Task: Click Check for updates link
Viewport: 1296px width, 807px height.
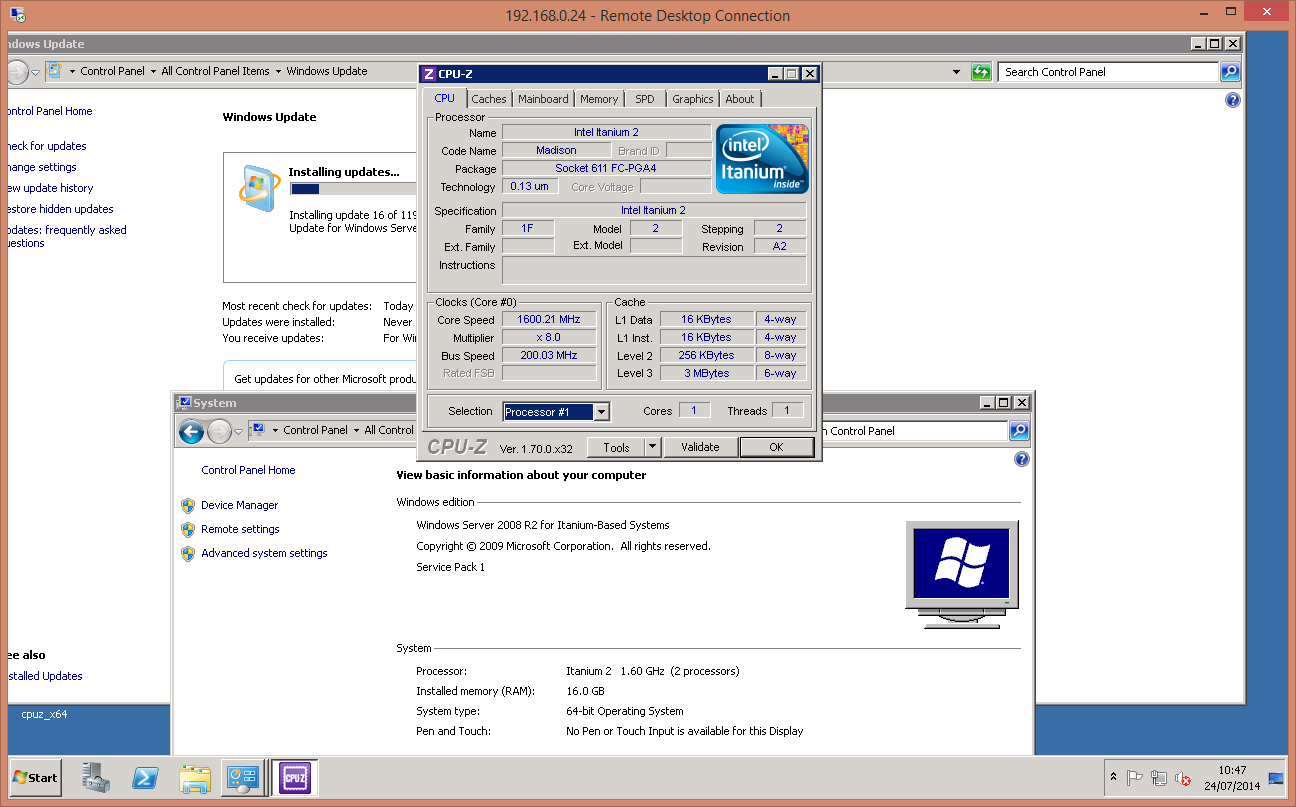Action: pyautogui.click(x=46, y=146)
